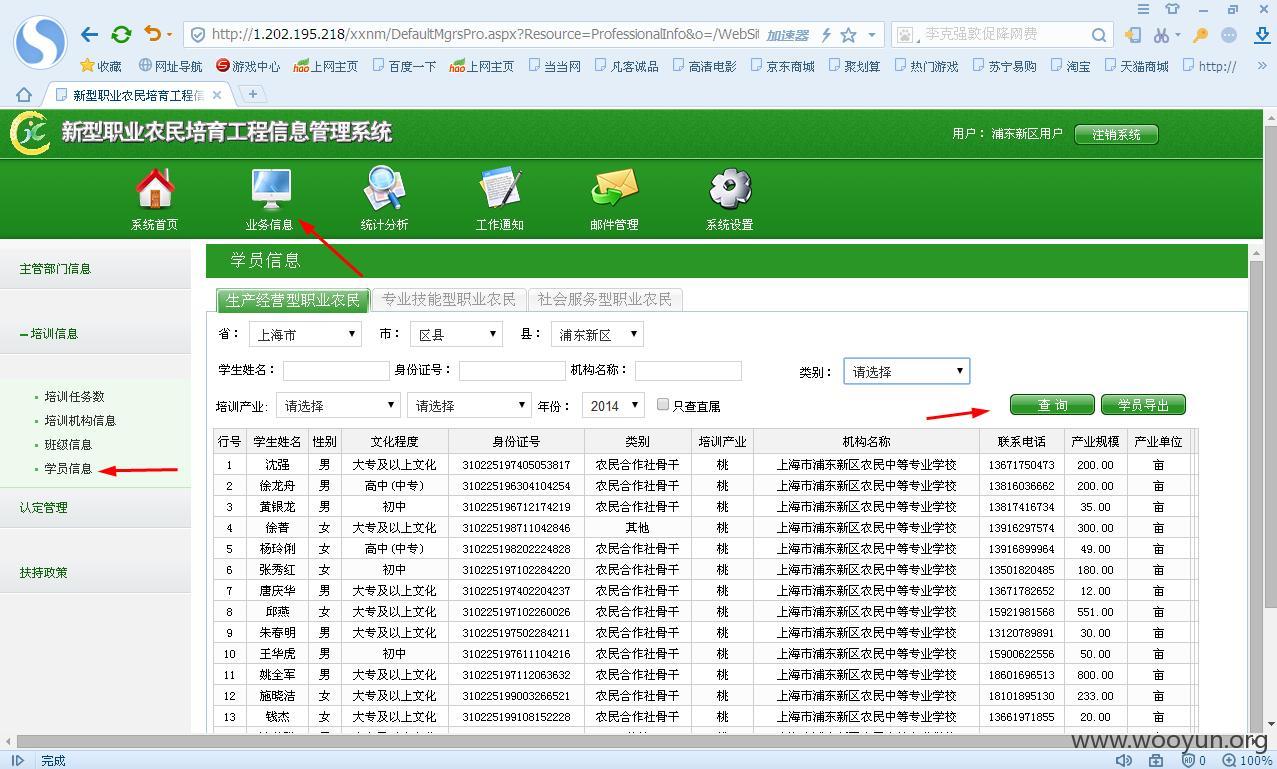The width and height of the screenshot is (1277, 769).
Task: Click the 收藏 favorites star
Action: point(87,66)
